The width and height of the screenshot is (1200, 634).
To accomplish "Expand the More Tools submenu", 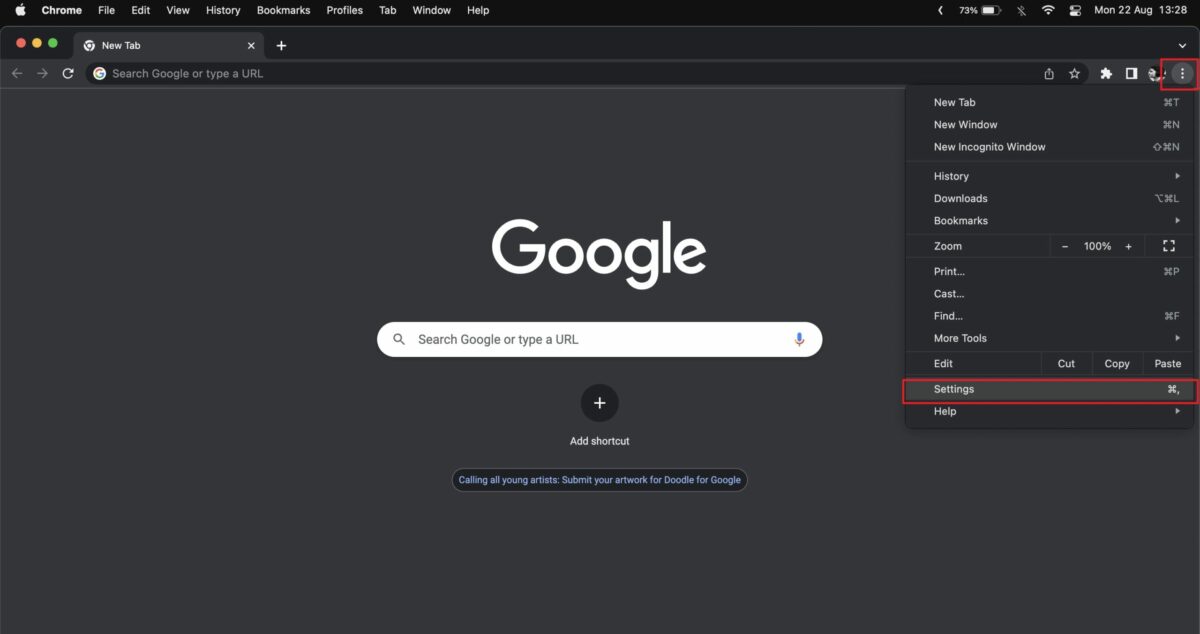I will click(1049, 338).
